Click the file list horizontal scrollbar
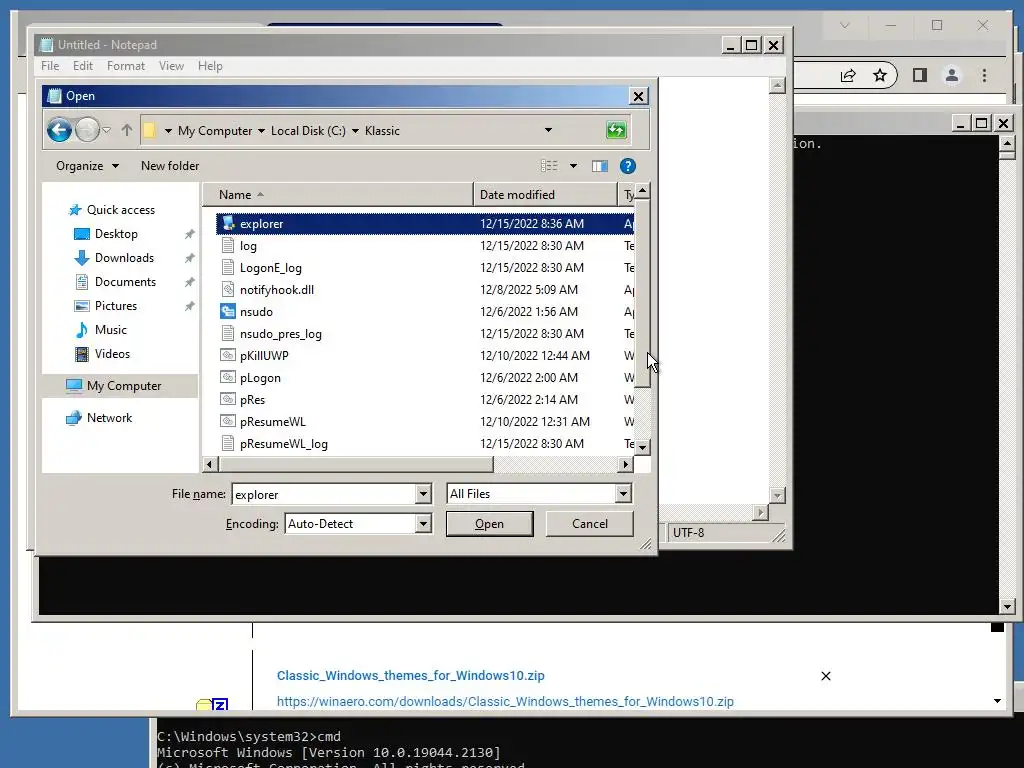Screen dimensions: 1024x768 click(x=357, y=464)
